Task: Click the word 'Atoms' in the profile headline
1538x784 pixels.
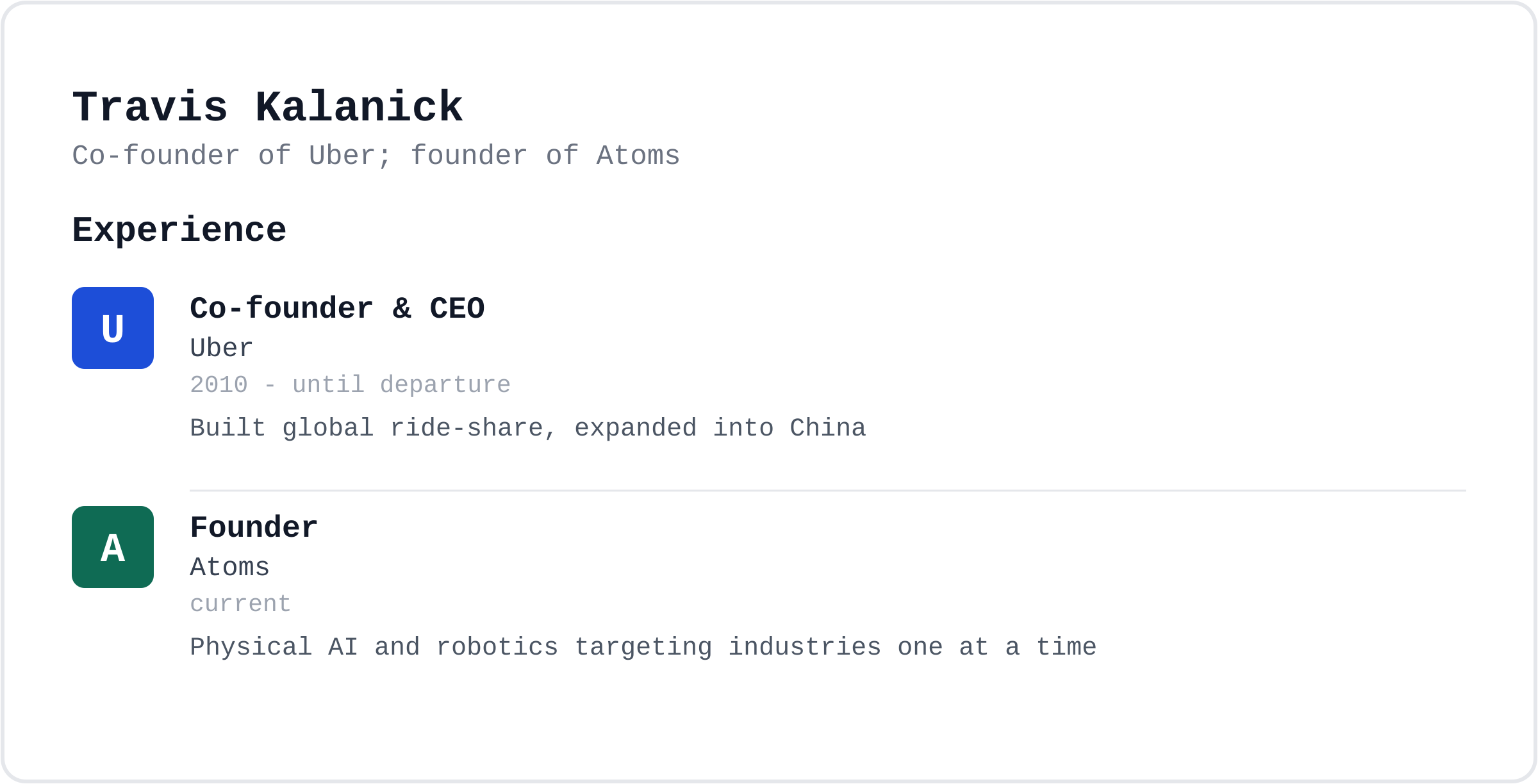Action: click(638, 156)
